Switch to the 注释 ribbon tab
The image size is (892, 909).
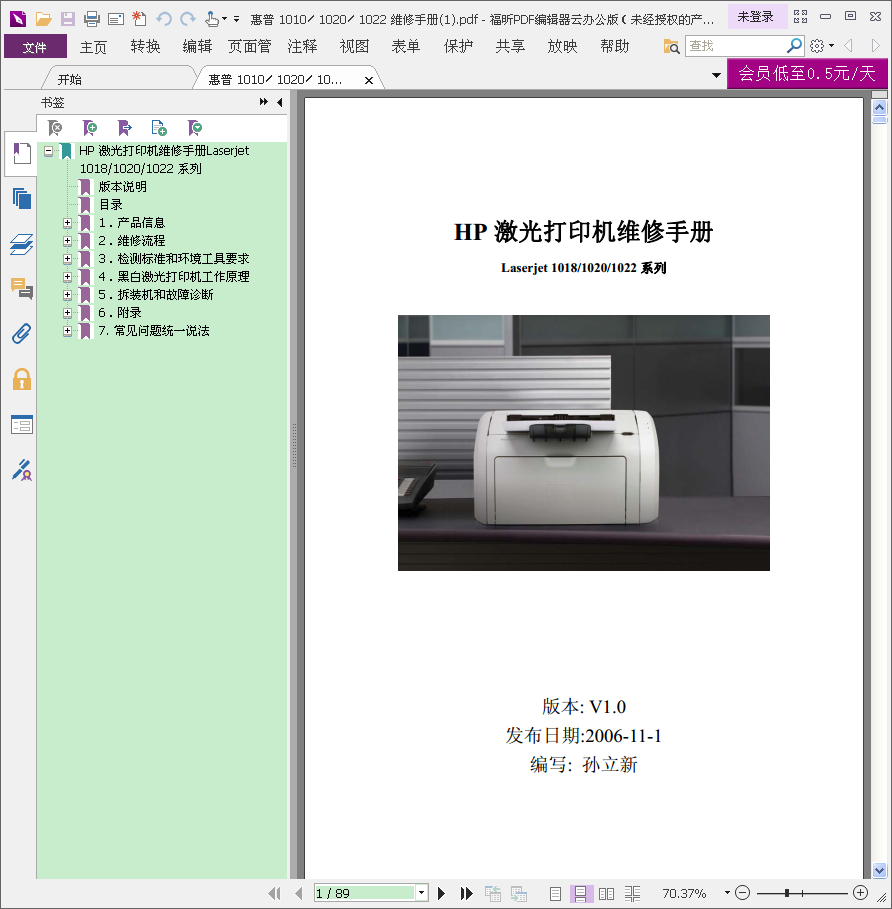pyautogui.click(x=302, y=46)
